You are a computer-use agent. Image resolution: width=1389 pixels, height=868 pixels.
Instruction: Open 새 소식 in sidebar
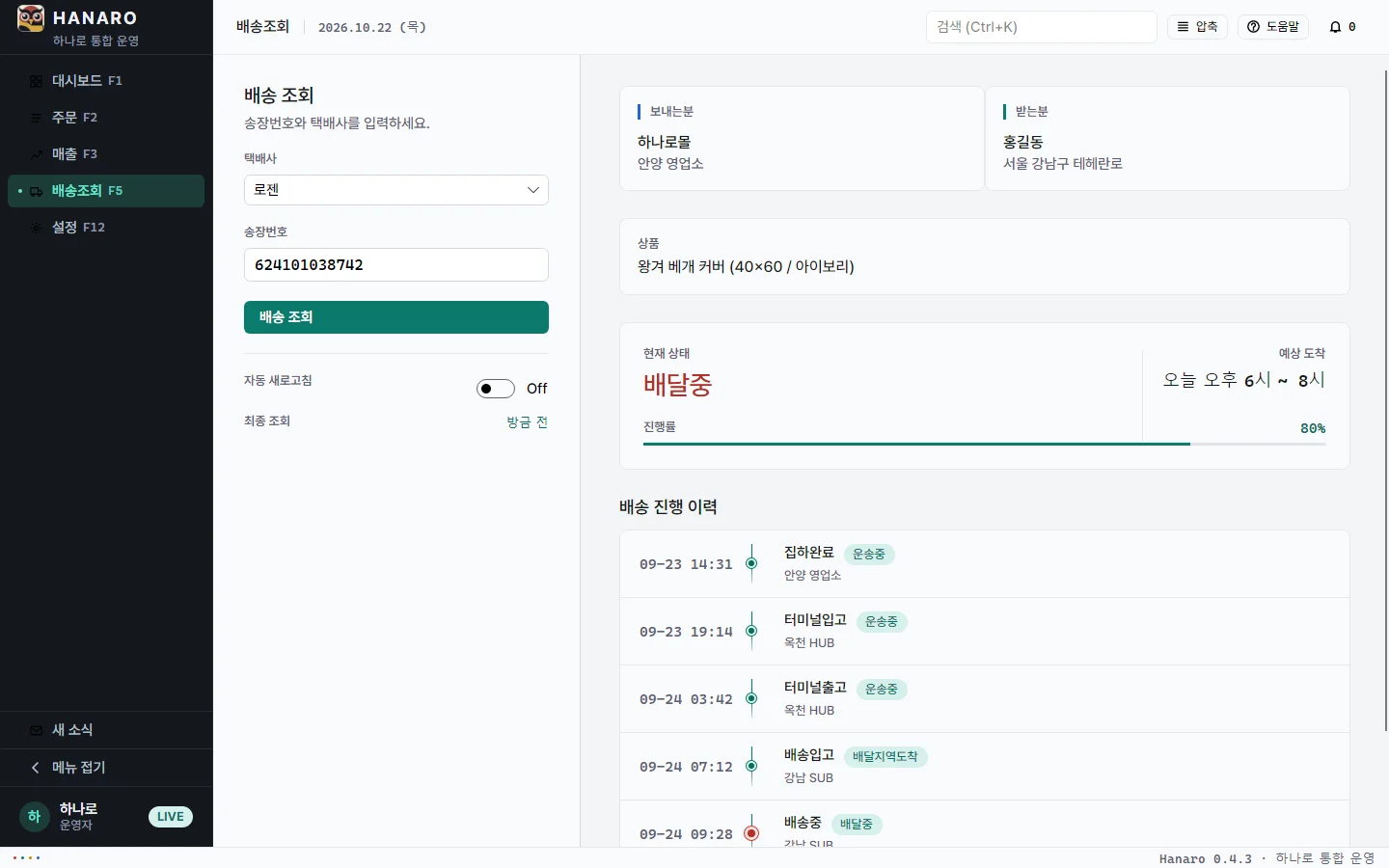106,730
